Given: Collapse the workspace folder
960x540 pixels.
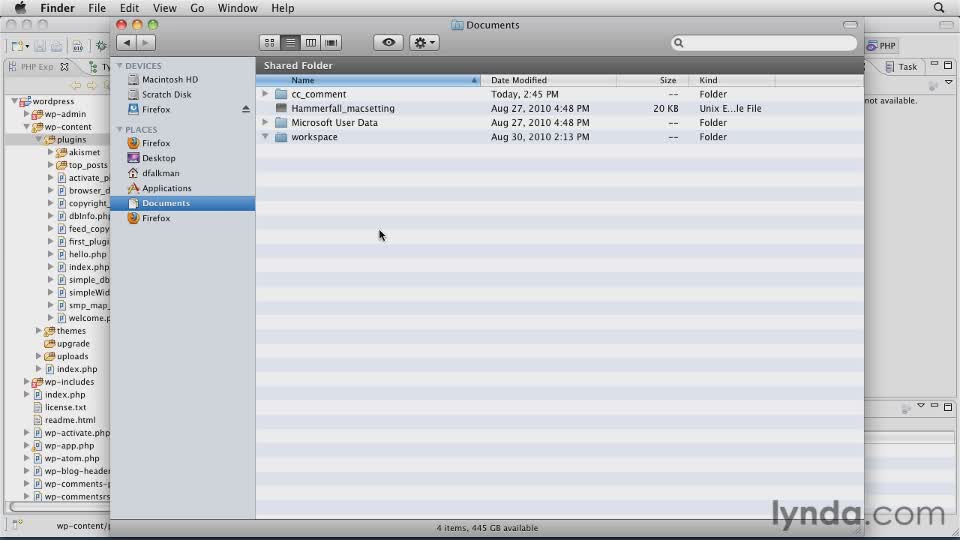Looking at the screenshot, I should coord(265,137).
